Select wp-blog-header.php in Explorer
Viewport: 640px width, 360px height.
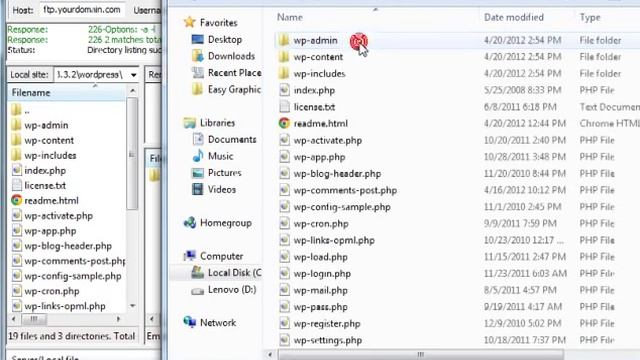pyautogui.click(x=337, y=174)
